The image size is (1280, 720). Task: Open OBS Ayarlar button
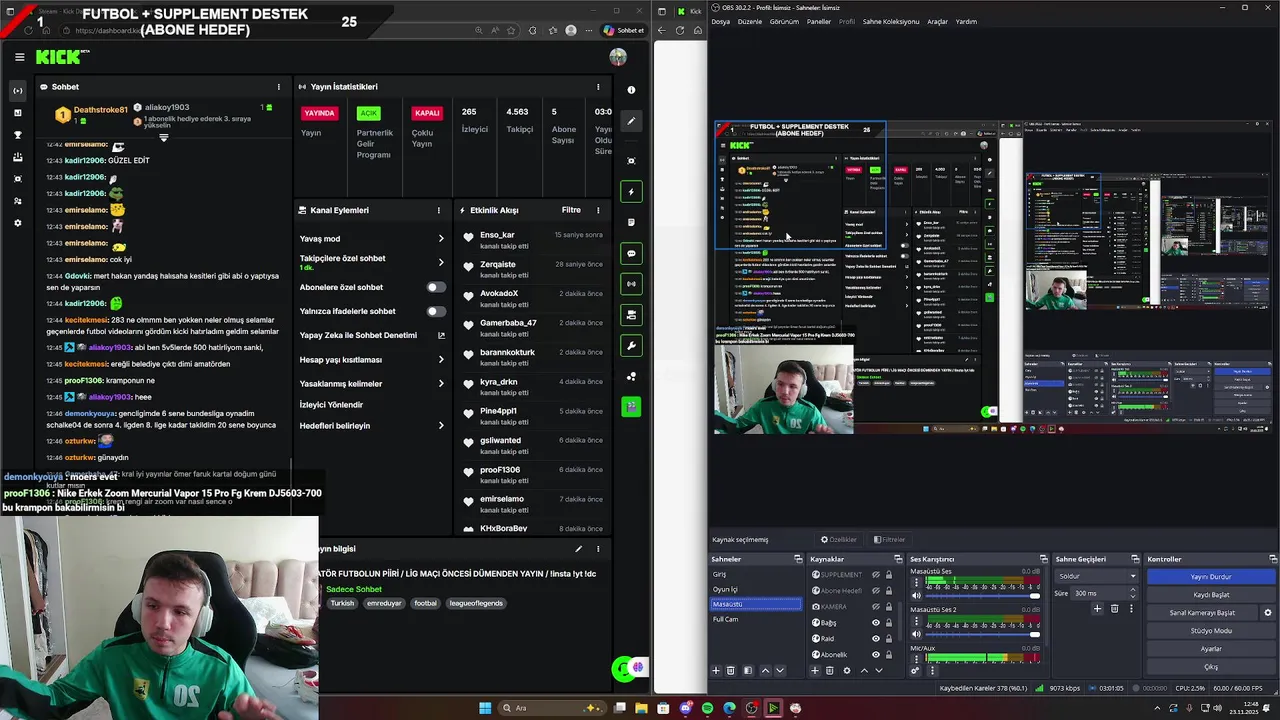tap(1211, 649)
